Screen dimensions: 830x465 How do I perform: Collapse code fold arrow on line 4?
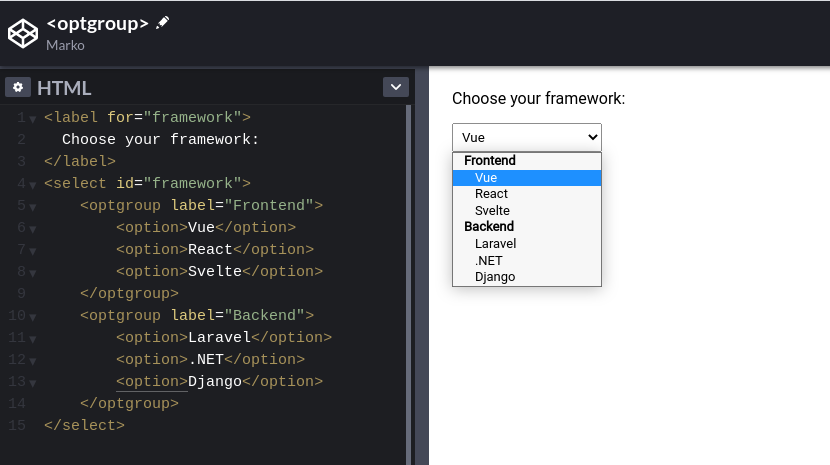(x=33, y=185)
